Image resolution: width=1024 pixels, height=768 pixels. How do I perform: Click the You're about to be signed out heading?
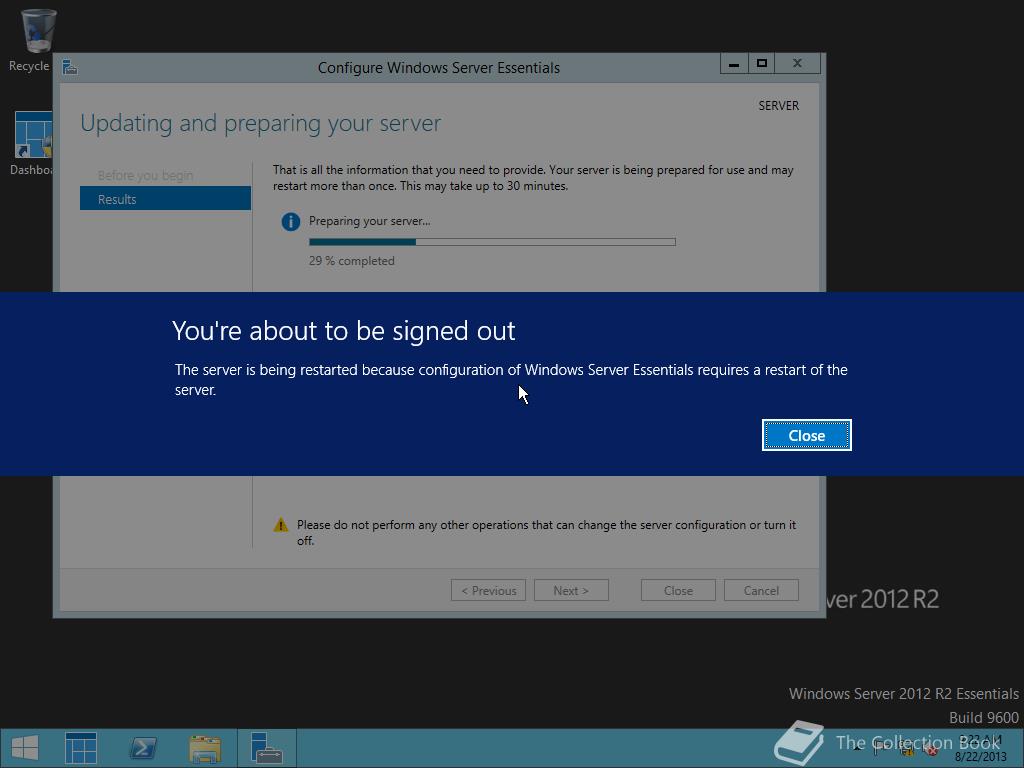tap(344, 330)
